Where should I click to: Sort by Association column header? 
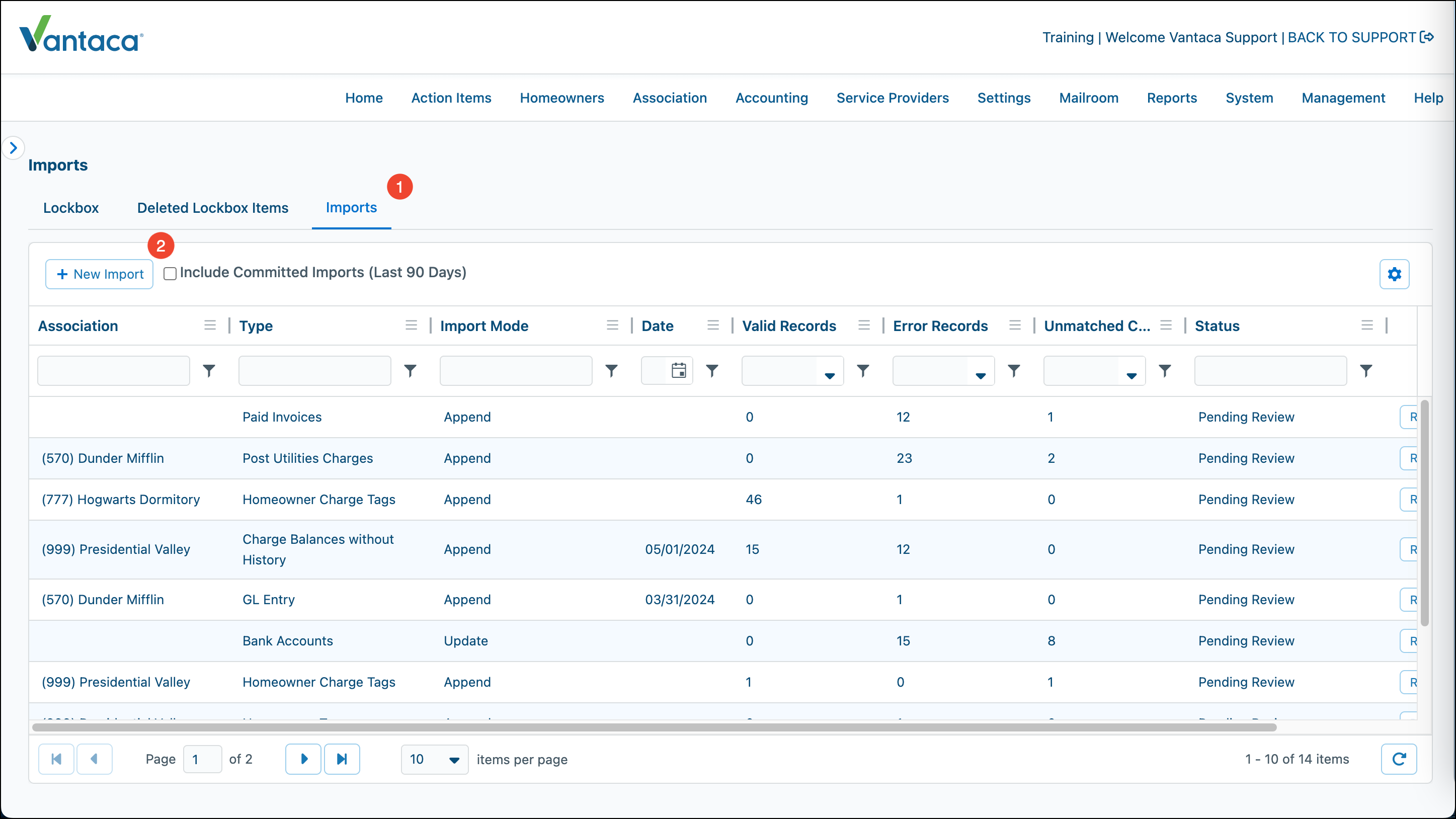(x=78, y=325)
